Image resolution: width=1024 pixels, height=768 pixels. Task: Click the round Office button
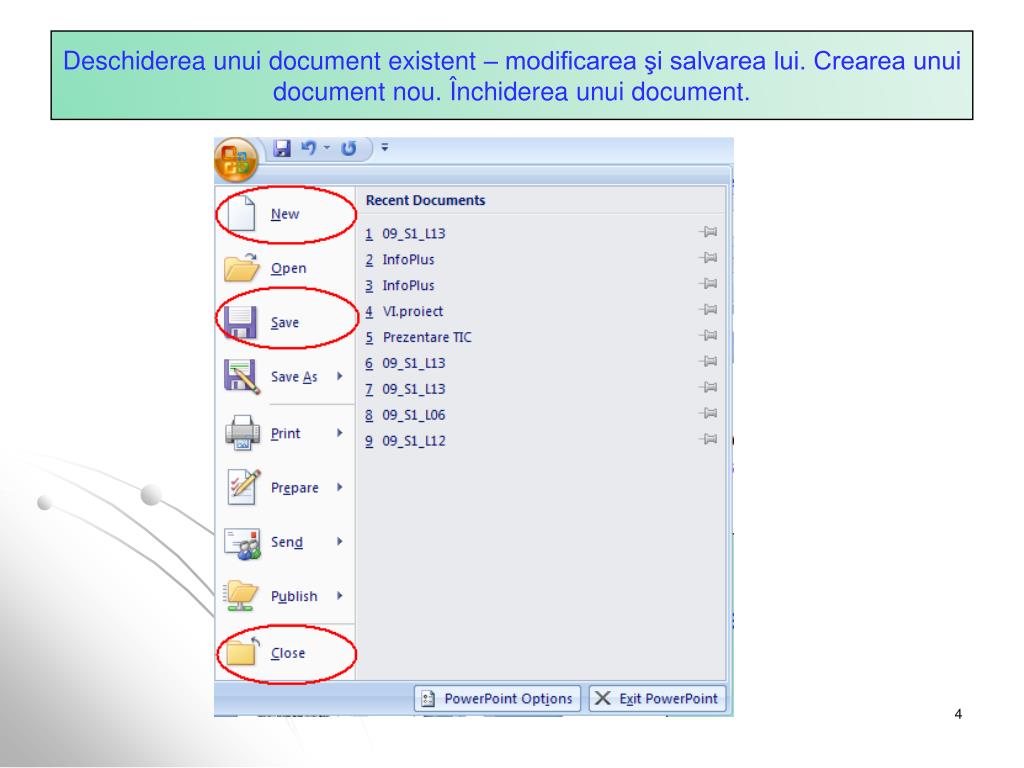236,161
